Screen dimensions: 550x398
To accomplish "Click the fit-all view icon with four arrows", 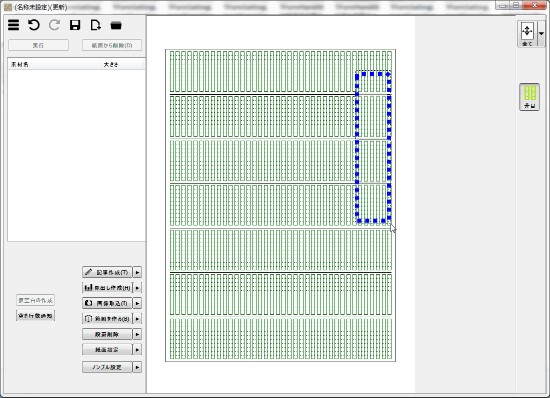I will coord(527,34).
